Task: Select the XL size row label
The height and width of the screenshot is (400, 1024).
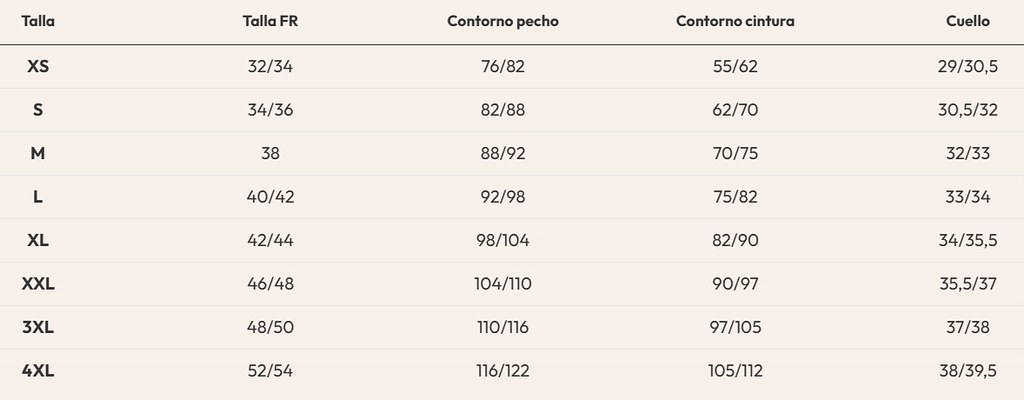Action: pos(38,240)
